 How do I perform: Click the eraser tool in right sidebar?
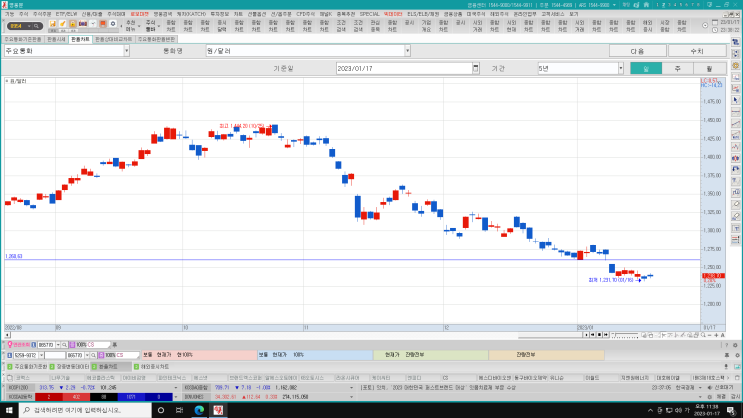click(x=735, y=204)
